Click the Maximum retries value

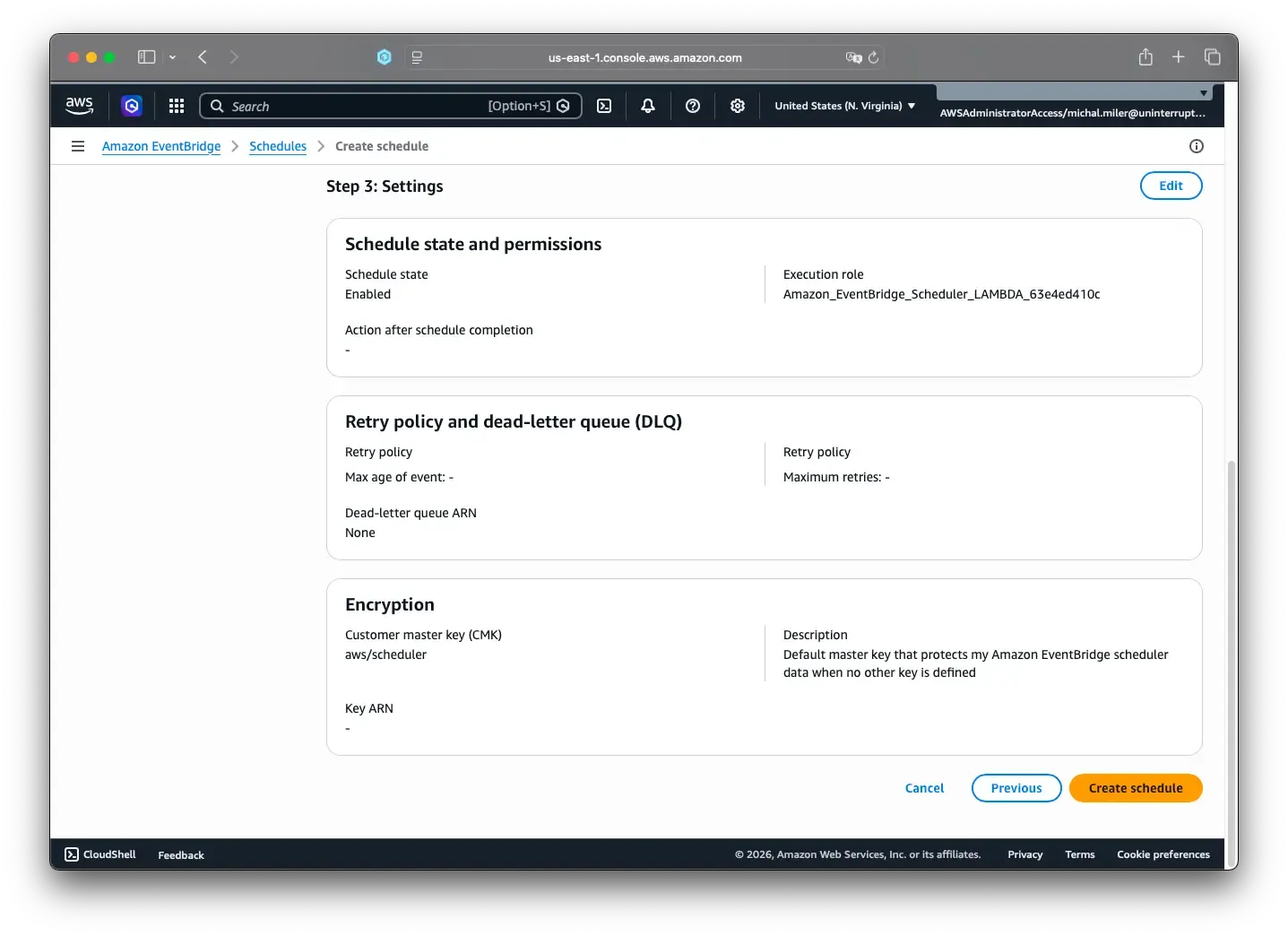point(836,477)
